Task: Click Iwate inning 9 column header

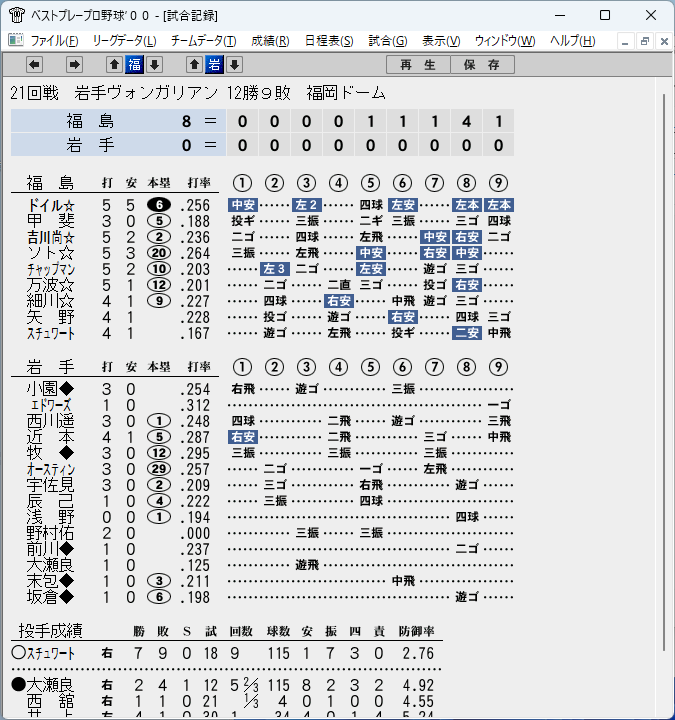Action: 499,367
